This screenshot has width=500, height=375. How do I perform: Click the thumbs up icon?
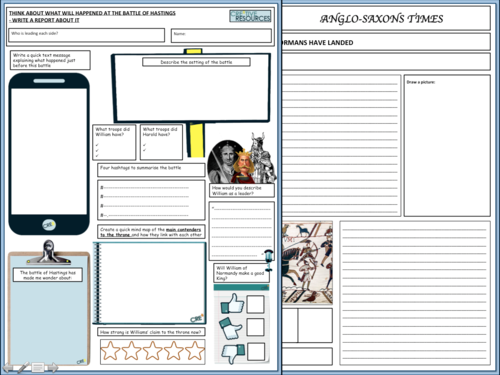232,304
